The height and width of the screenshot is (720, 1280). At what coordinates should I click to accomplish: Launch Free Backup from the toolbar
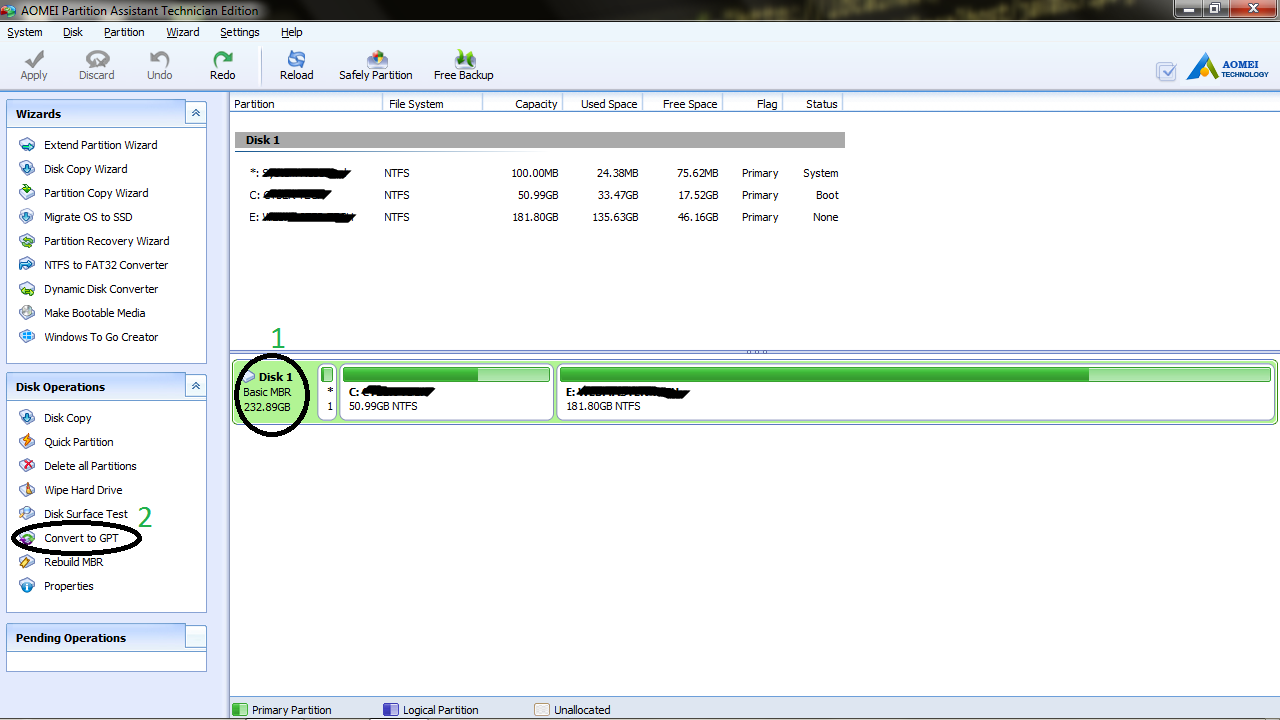[x=463, y=60]
